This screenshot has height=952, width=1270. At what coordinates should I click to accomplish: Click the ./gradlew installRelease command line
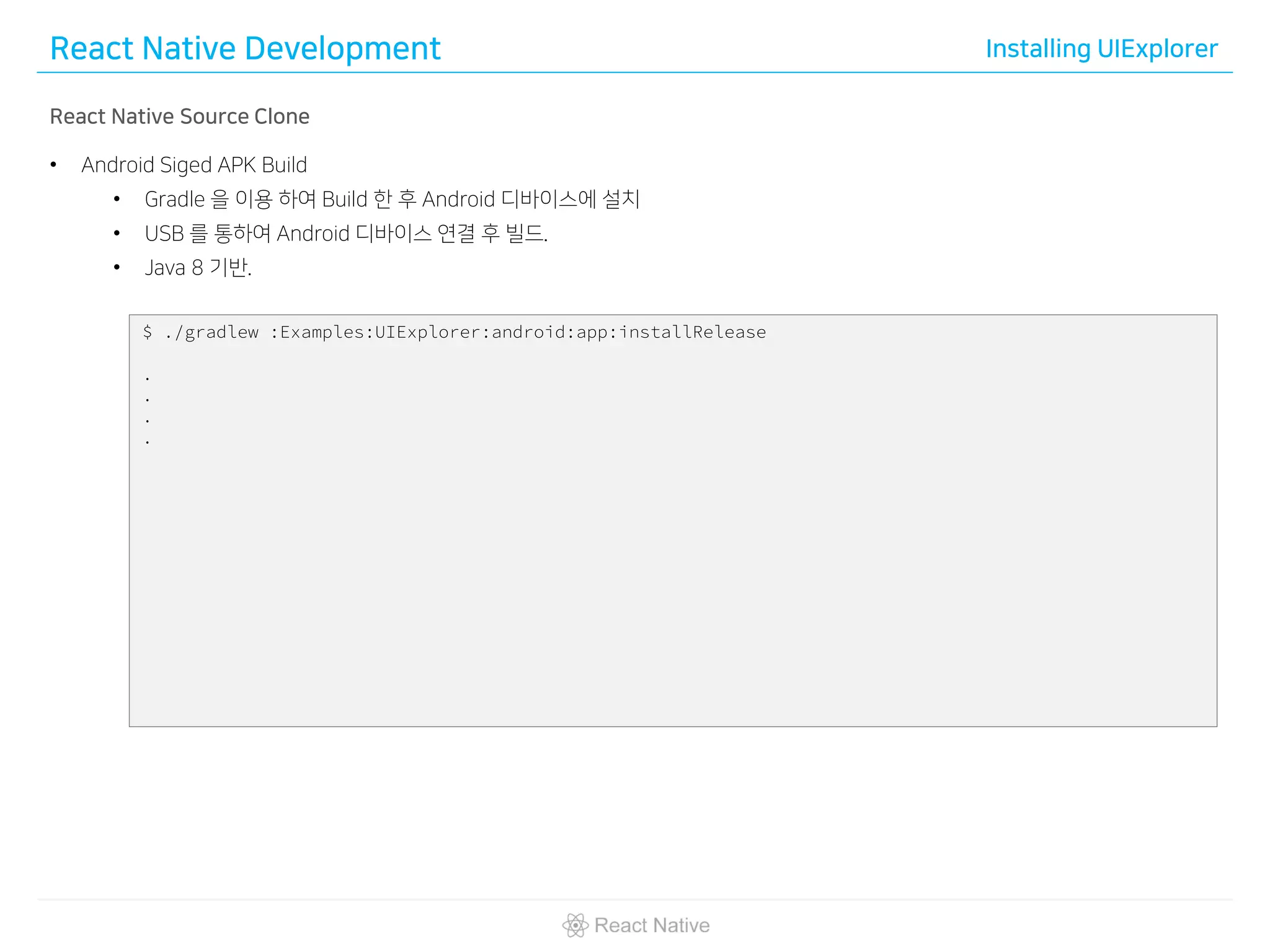(x=455, y=332)
